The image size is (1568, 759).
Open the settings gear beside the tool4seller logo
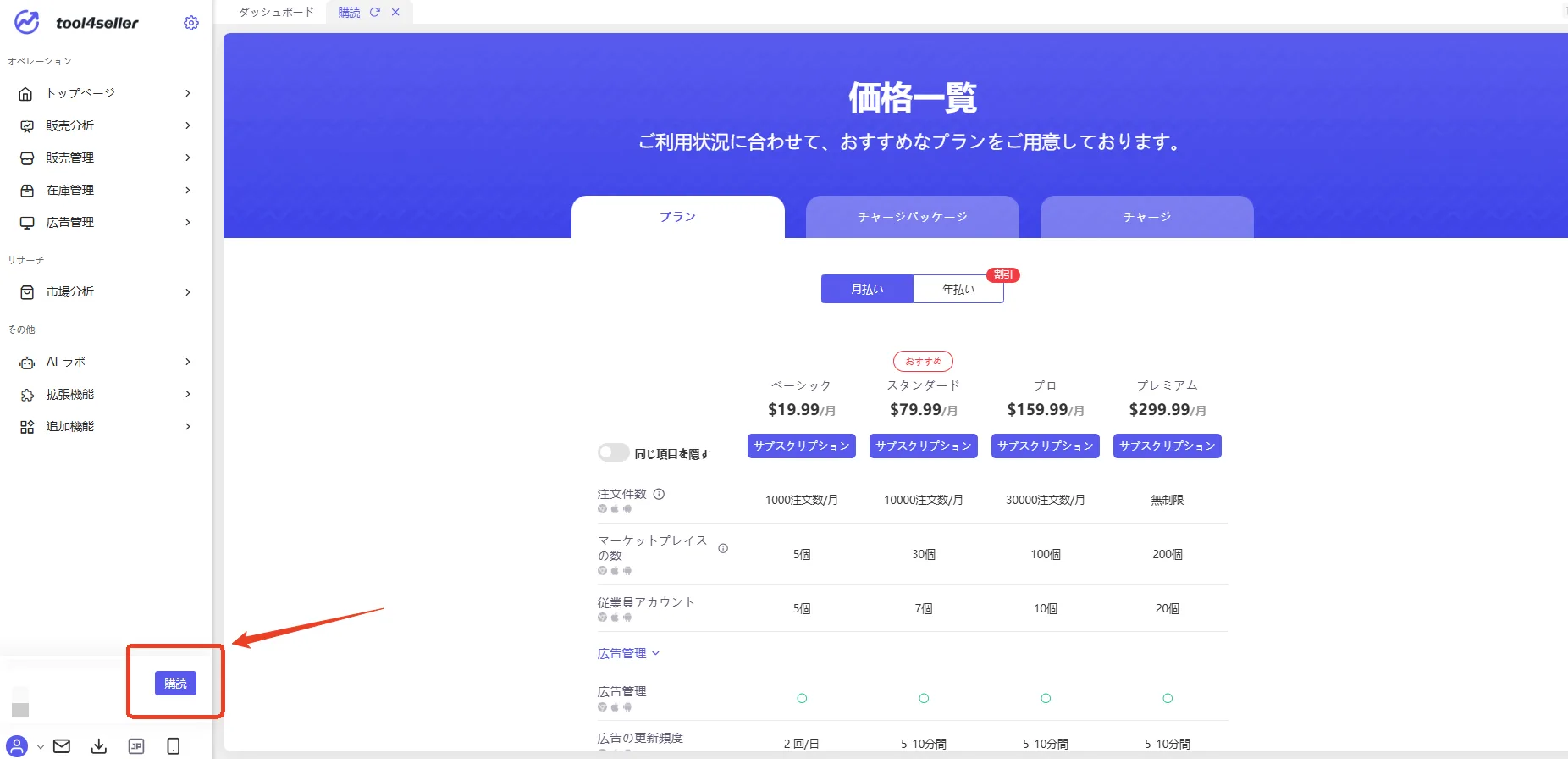(x=191, y=23)
